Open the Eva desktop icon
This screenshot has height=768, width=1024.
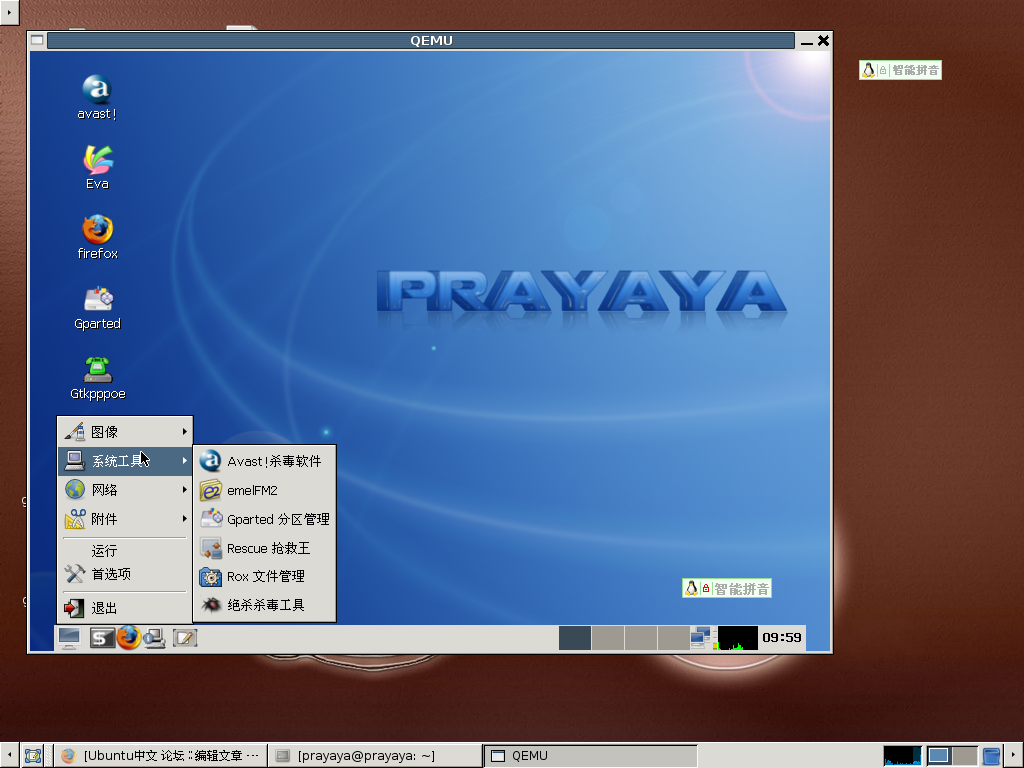[x=97, y=168]
